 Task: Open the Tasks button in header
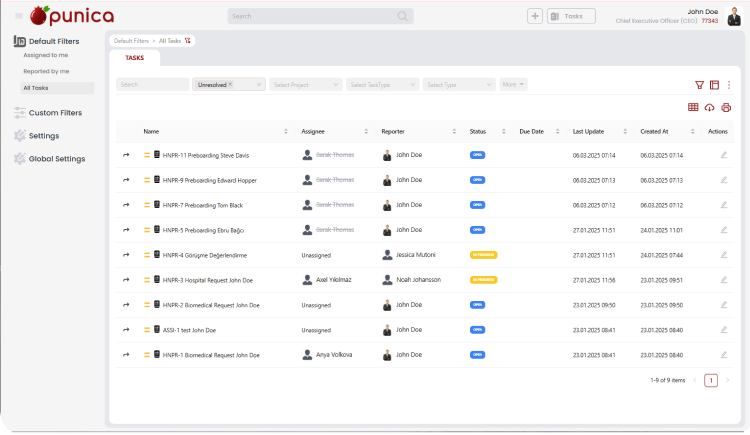571,16
